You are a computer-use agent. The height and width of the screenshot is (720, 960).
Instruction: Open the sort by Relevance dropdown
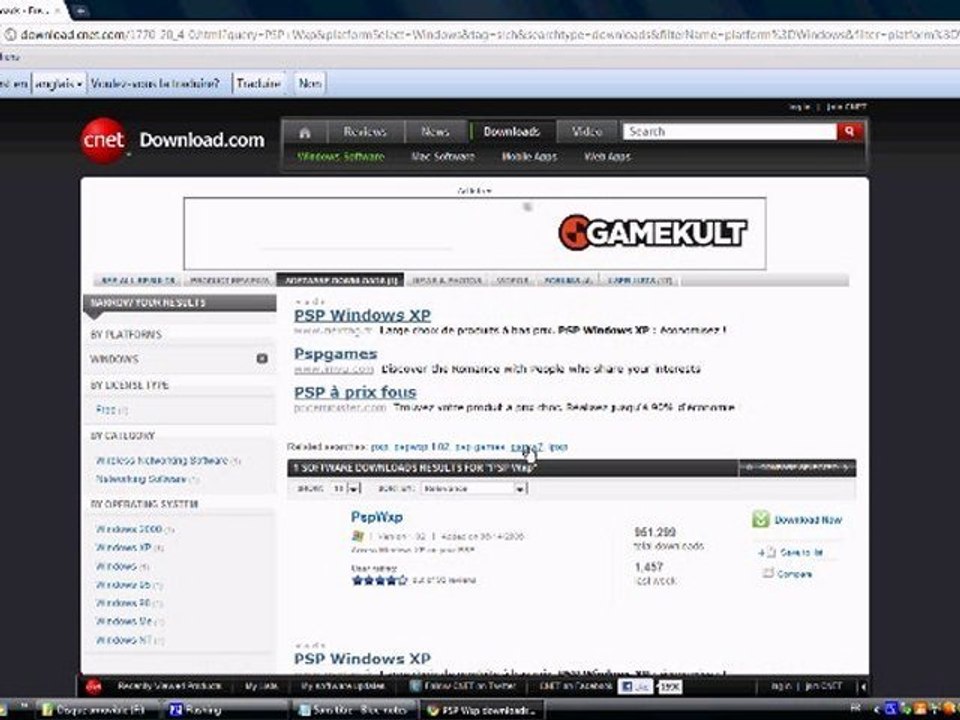474,489
